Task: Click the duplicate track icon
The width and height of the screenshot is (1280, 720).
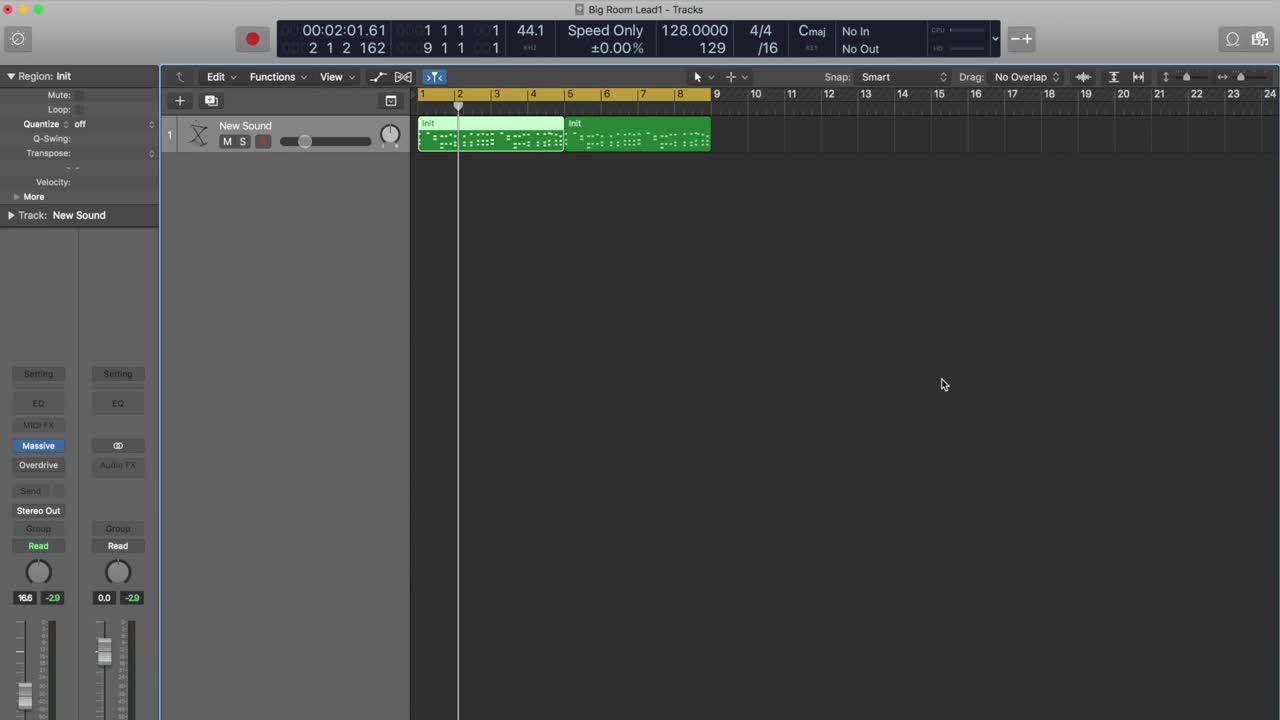Action: click(211, 100)
